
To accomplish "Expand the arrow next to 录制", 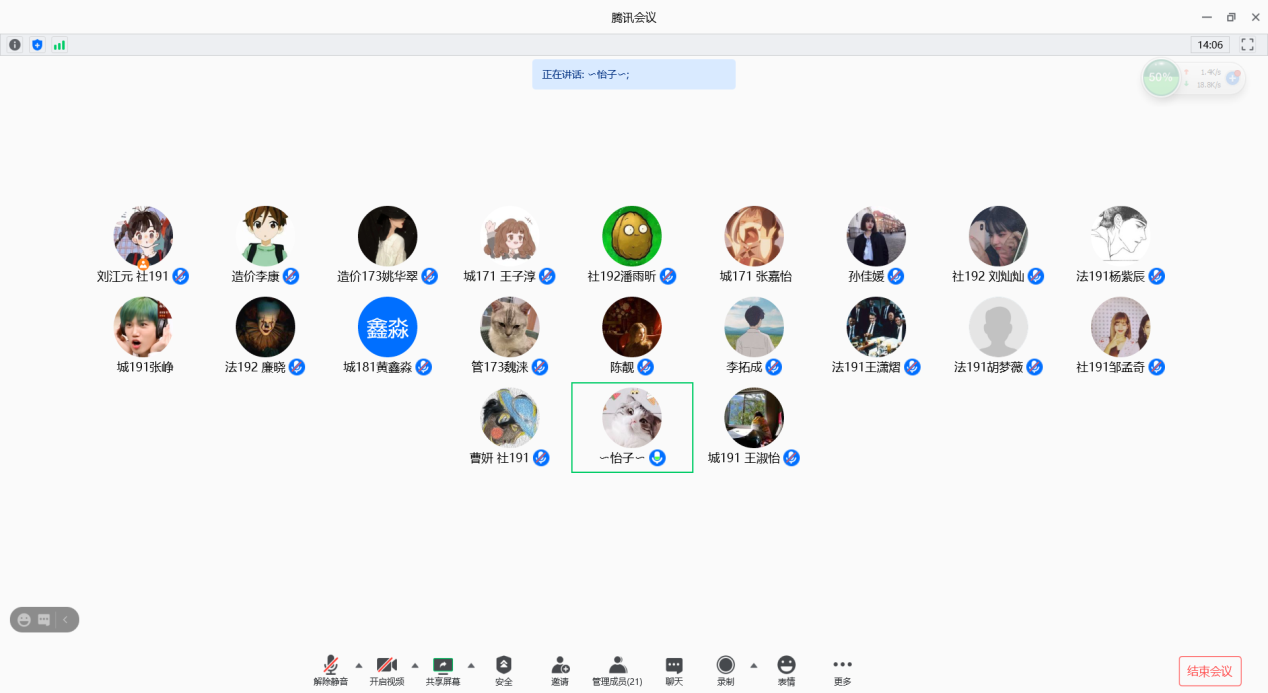I will [753, 665].
